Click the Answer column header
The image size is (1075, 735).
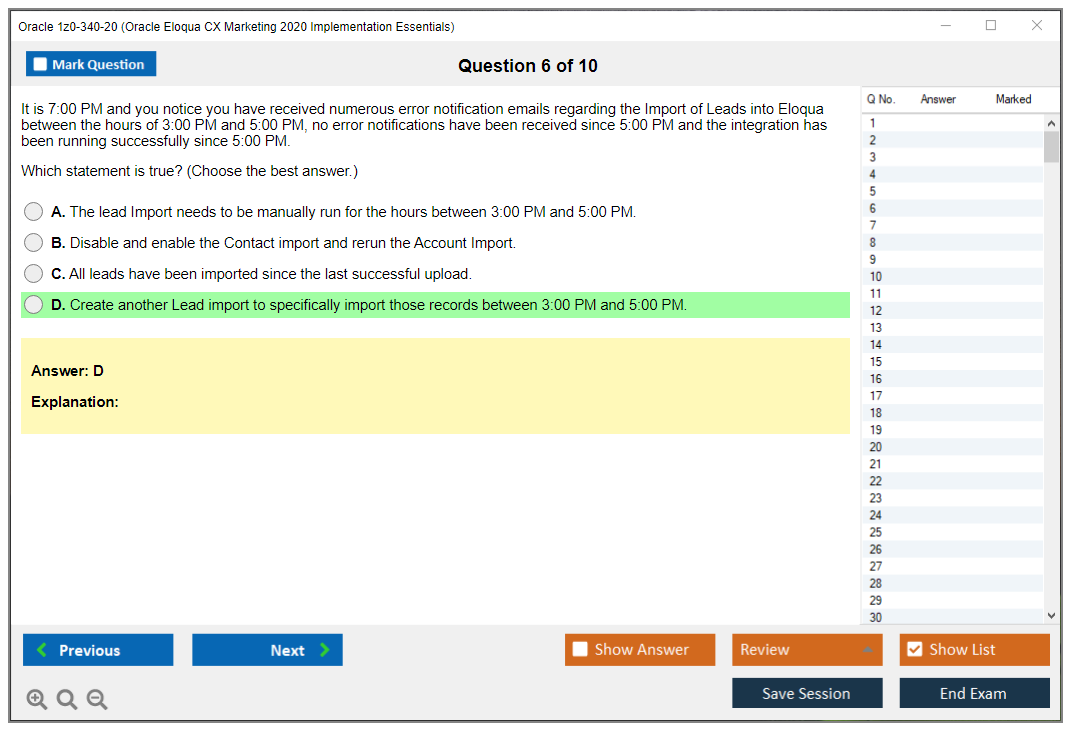(x=938, y=99)
